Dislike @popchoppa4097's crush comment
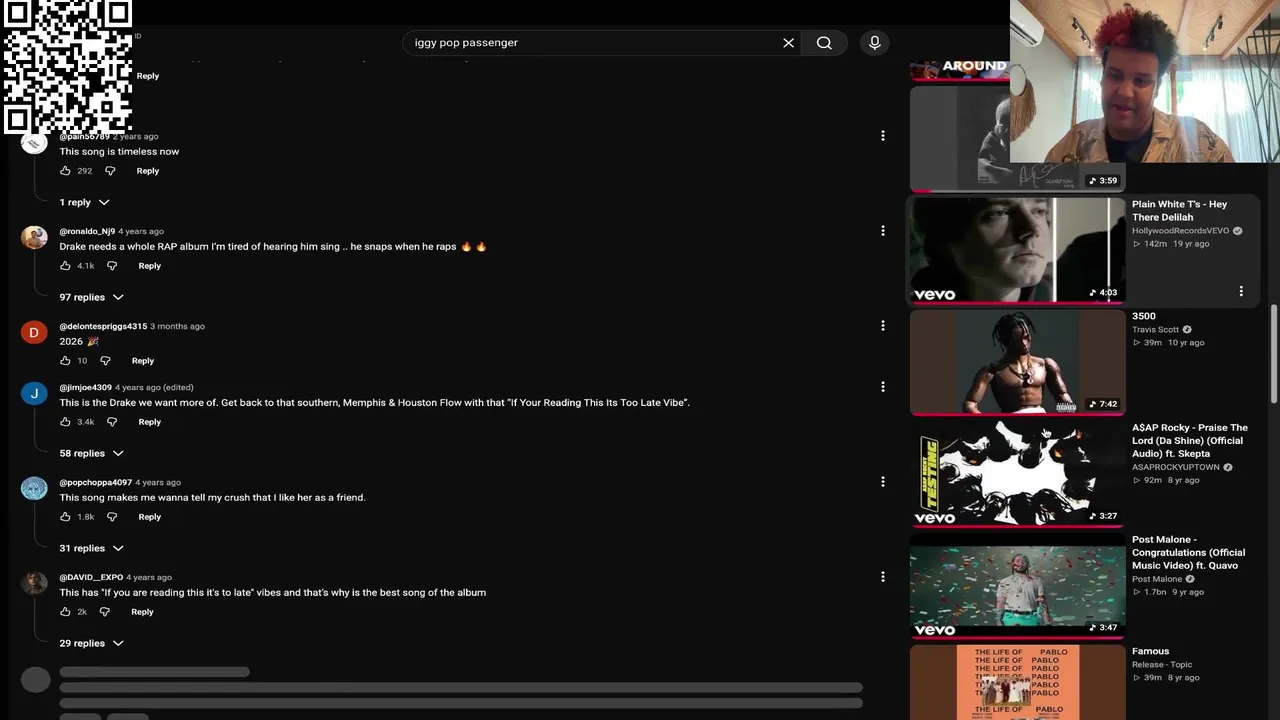This screenshot has width=1280, height=720. click(112, 517)
